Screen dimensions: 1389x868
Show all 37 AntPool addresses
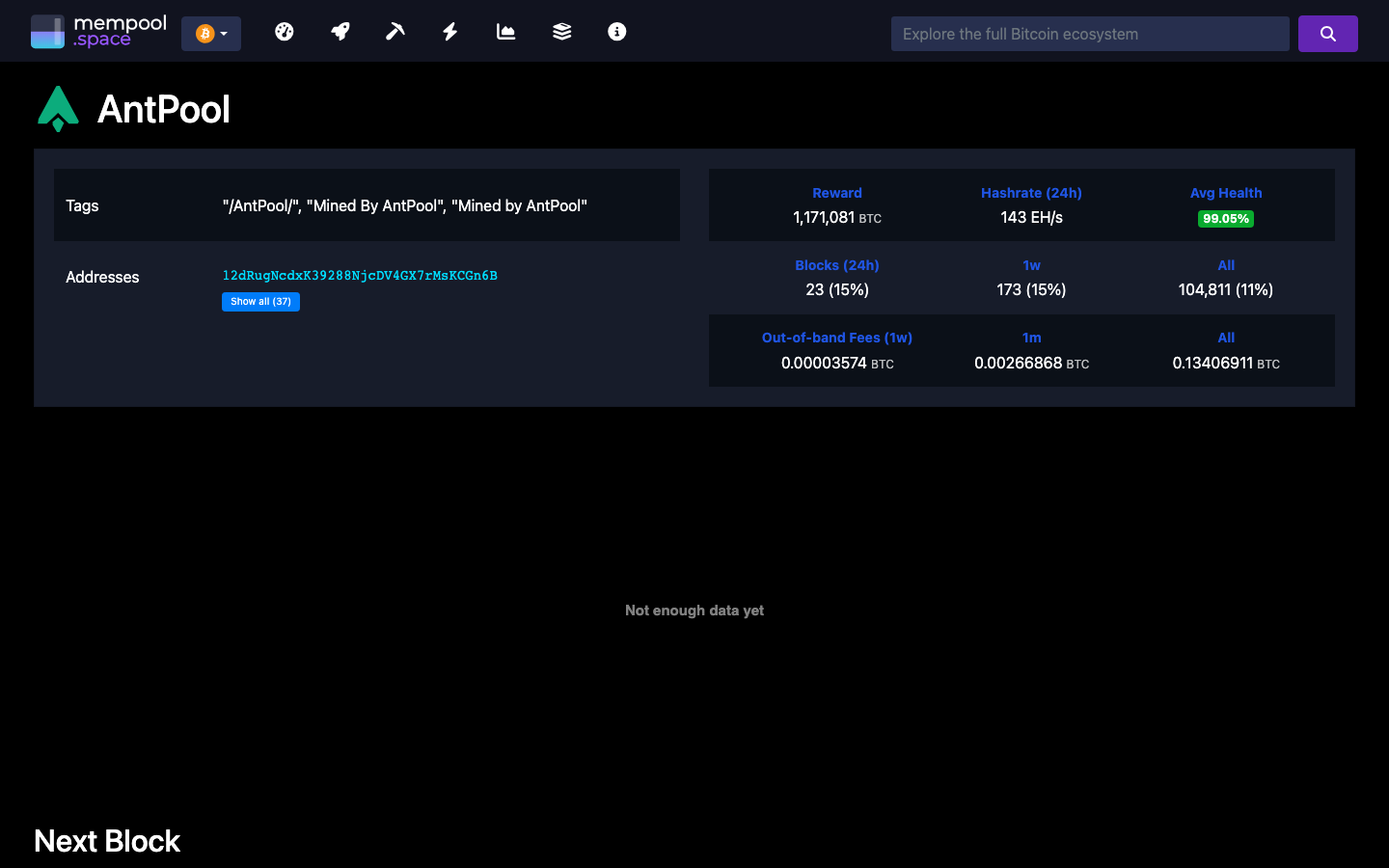coord(260,301)
